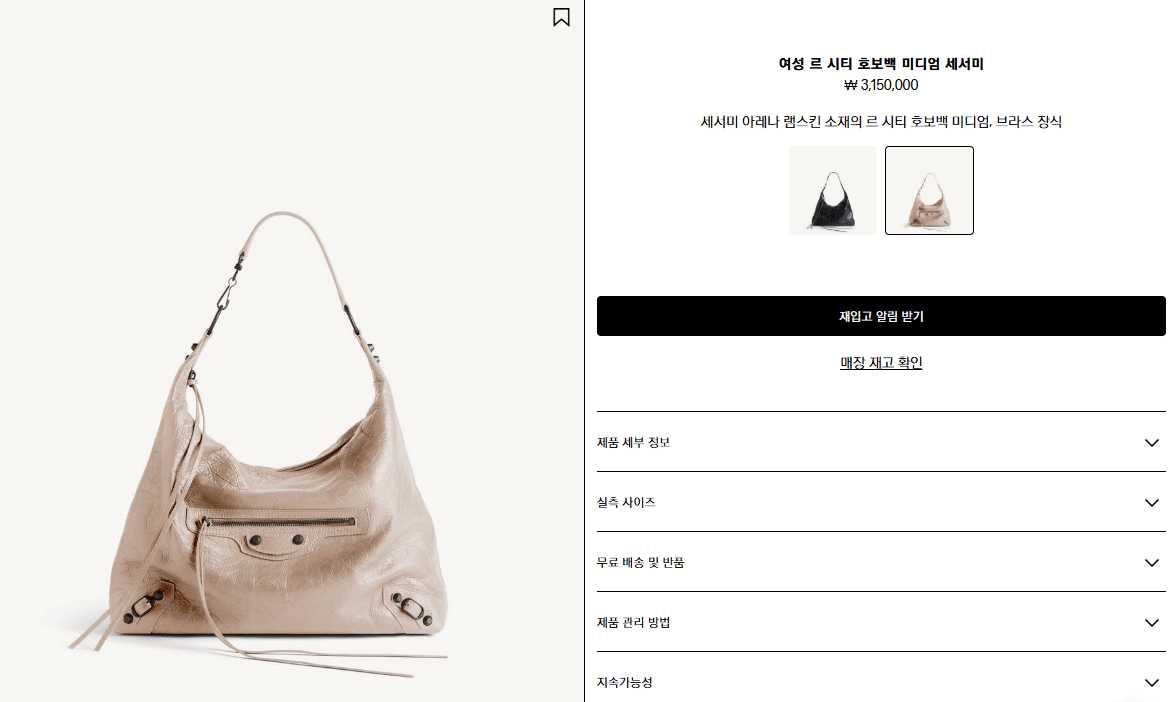Expand the 제품 세부 정보 section
This screenshot has height=702, width=1175.
pos(881,442)
